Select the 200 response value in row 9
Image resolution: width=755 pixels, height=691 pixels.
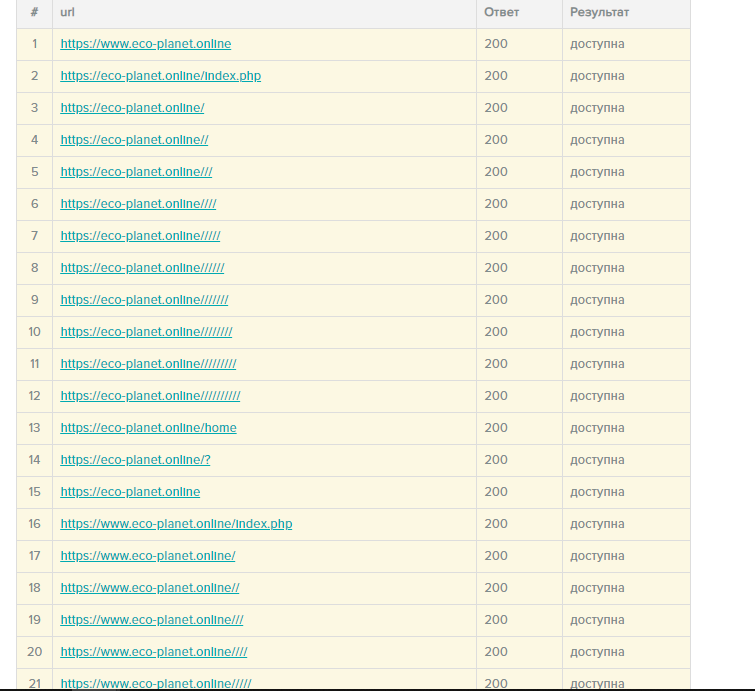pyautogui.click(x=496, y=300)
